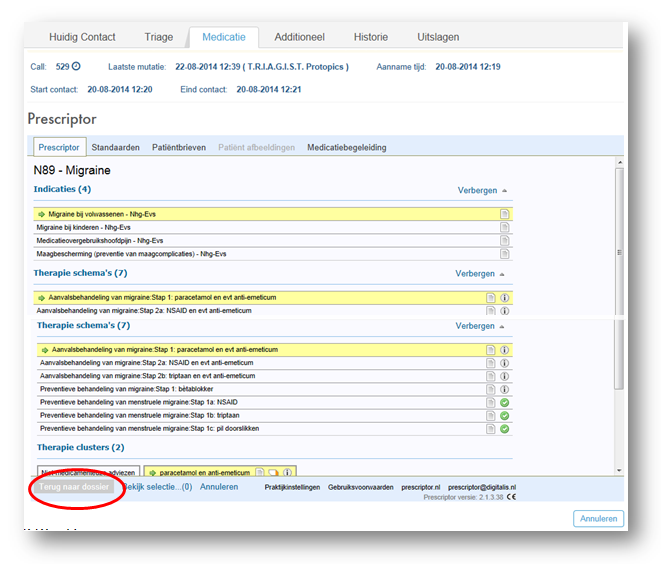Click Annuleren link beside Bekijk selectie
The height and width of the screenshot is (564, 661).
coord(219,487)
